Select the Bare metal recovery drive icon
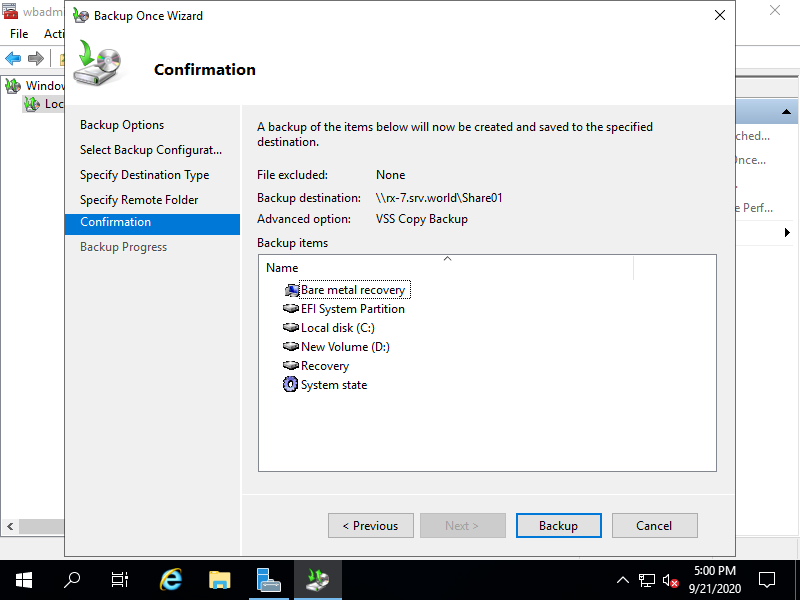 (x=290, y=289)
